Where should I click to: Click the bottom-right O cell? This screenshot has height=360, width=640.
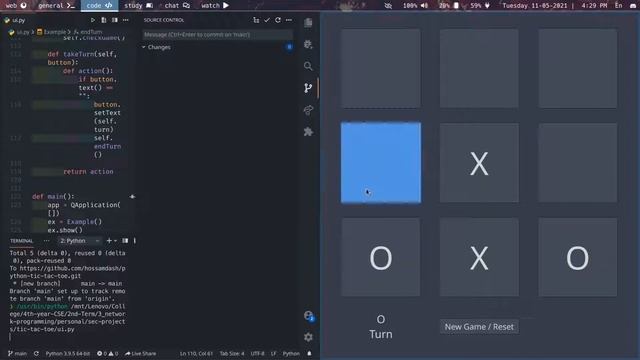pos(578,257)
